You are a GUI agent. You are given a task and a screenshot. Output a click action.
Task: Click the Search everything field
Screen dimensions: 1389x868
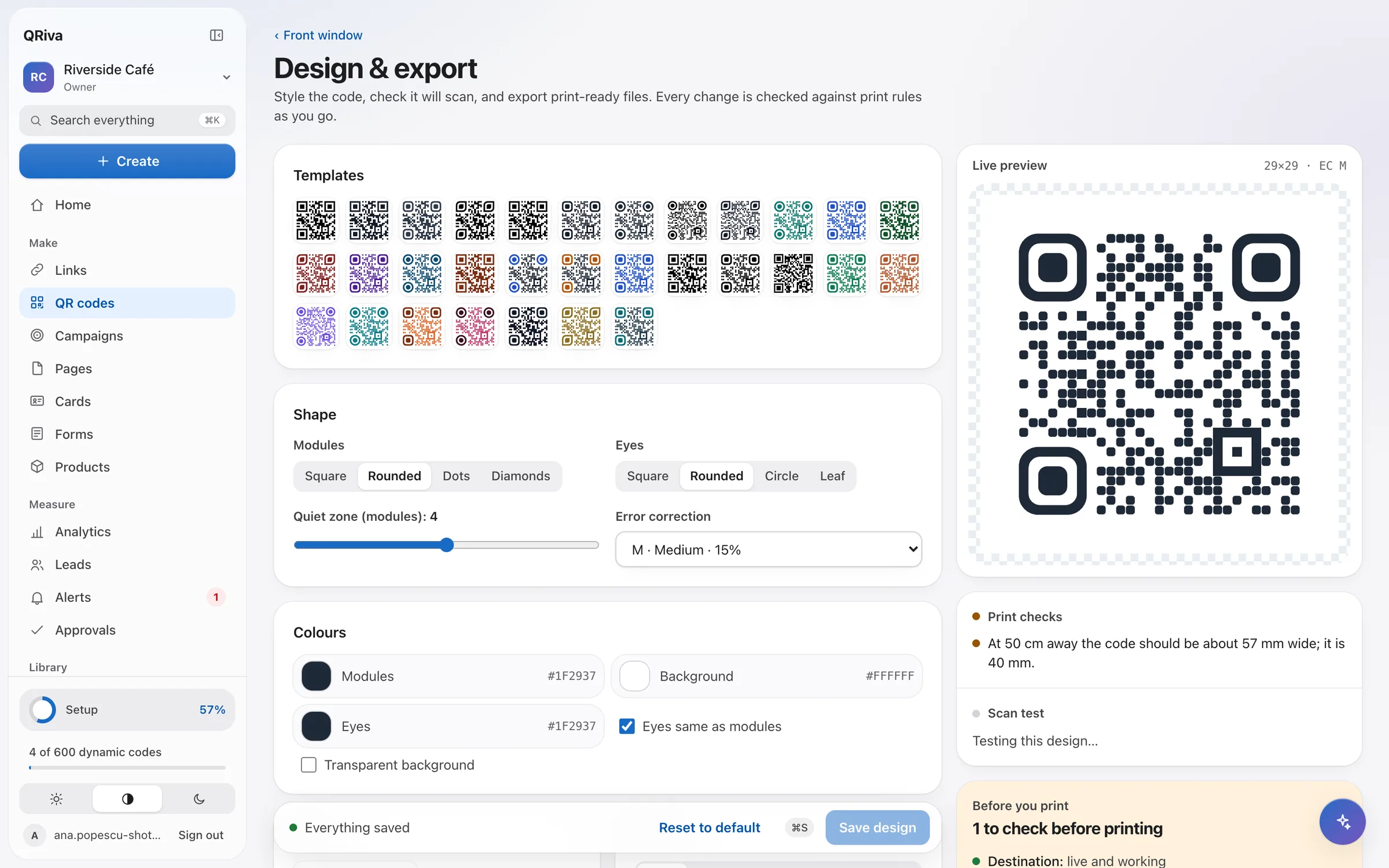pos(127,120)
